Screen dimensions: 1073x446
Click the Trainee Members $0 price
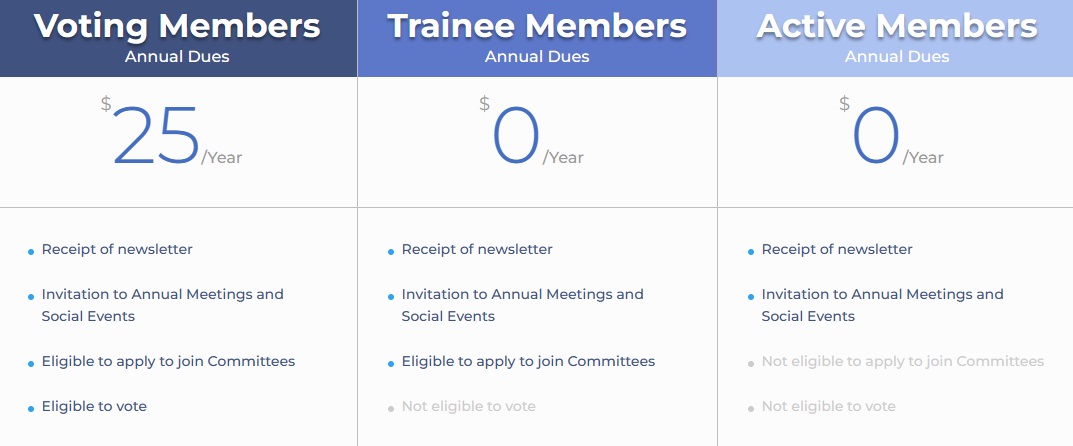[x=516, y=136]
